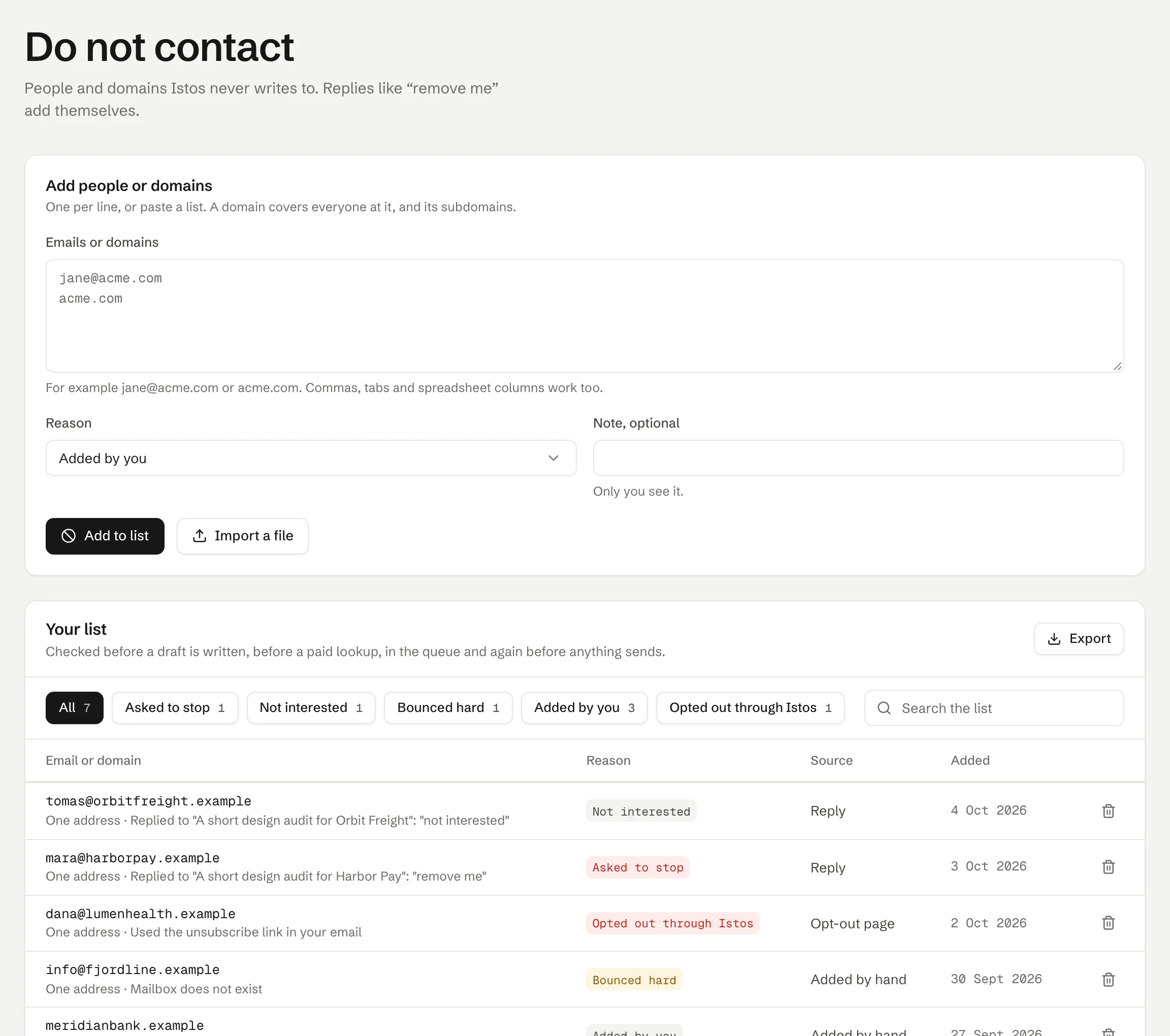Click the 4 Oct 2026 date
The image size is (1170, 1036).
989,811
